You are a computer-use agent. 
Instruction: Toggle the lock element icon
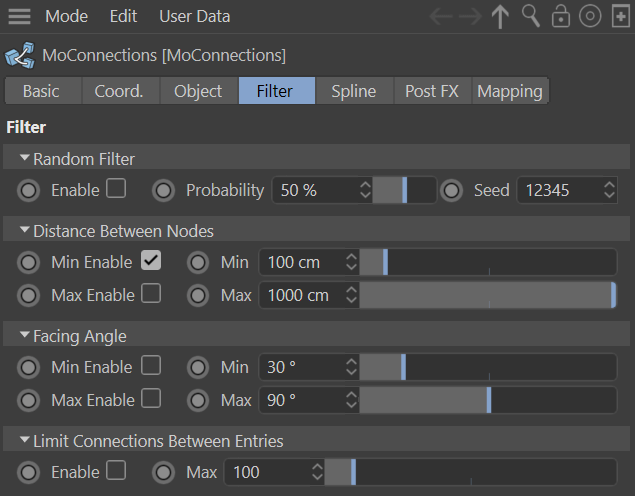point(561,17)
